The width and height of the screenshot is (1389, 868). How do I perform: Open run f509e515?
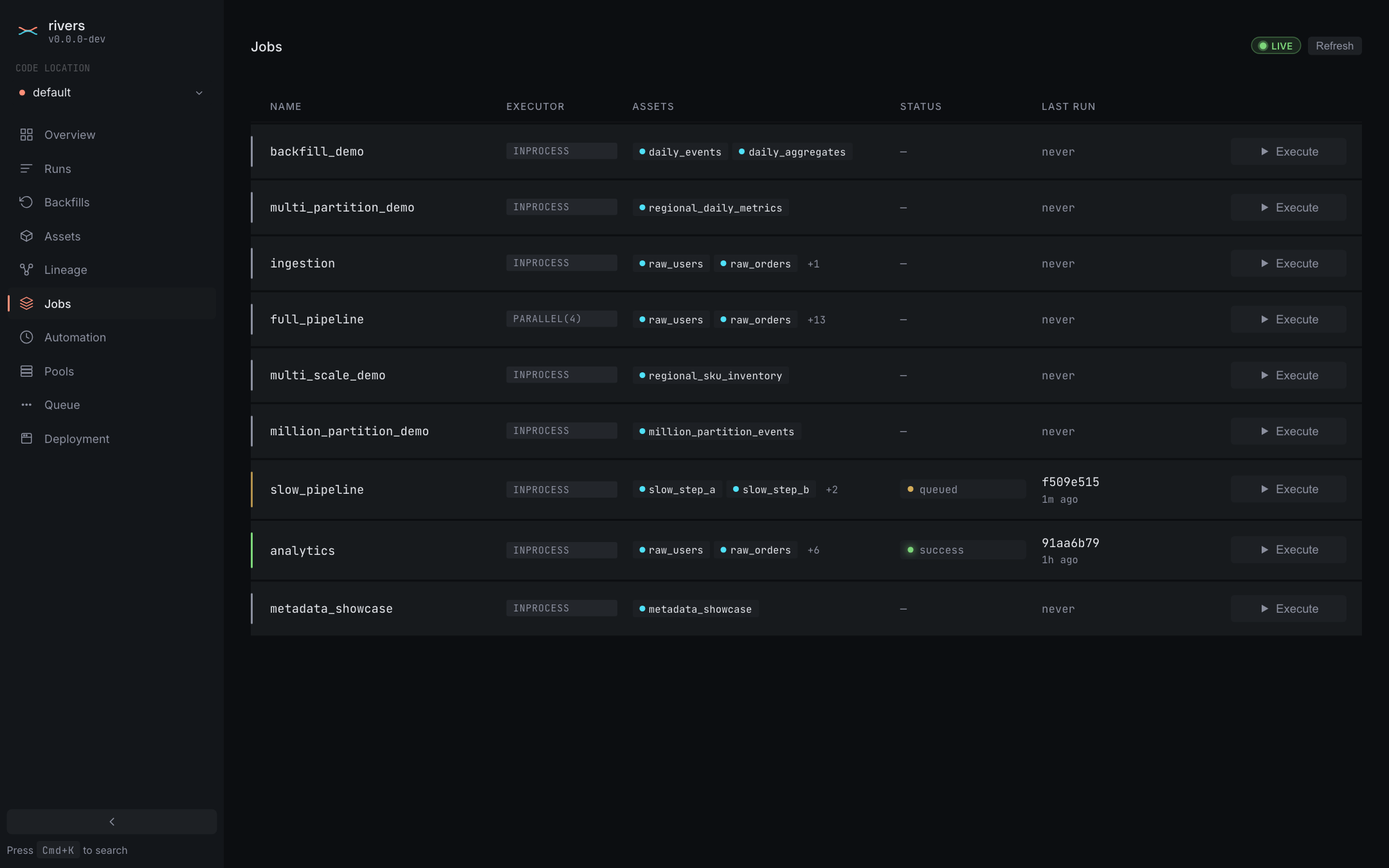(x=1070, y=482)
